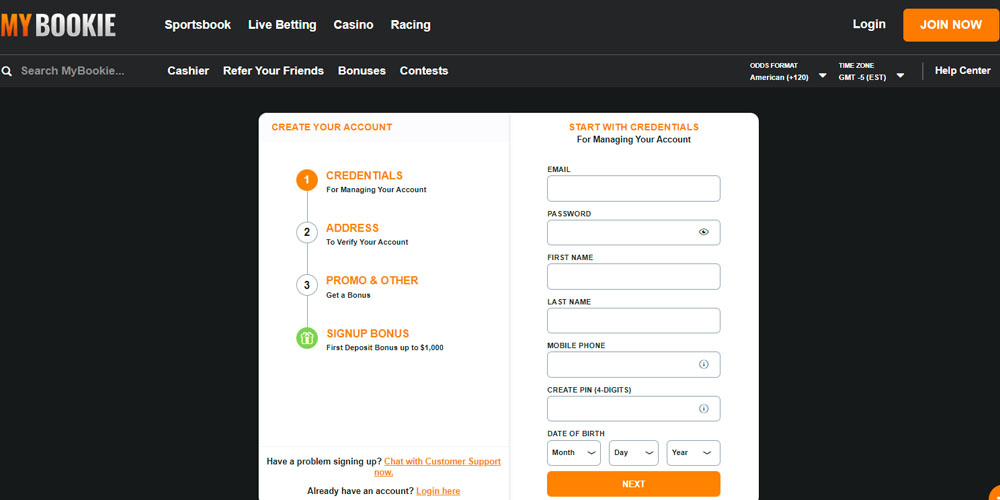Click the Create PIN info icon
The width and height of the screenshot is (1000, 500).
click(x=703, y=409)
